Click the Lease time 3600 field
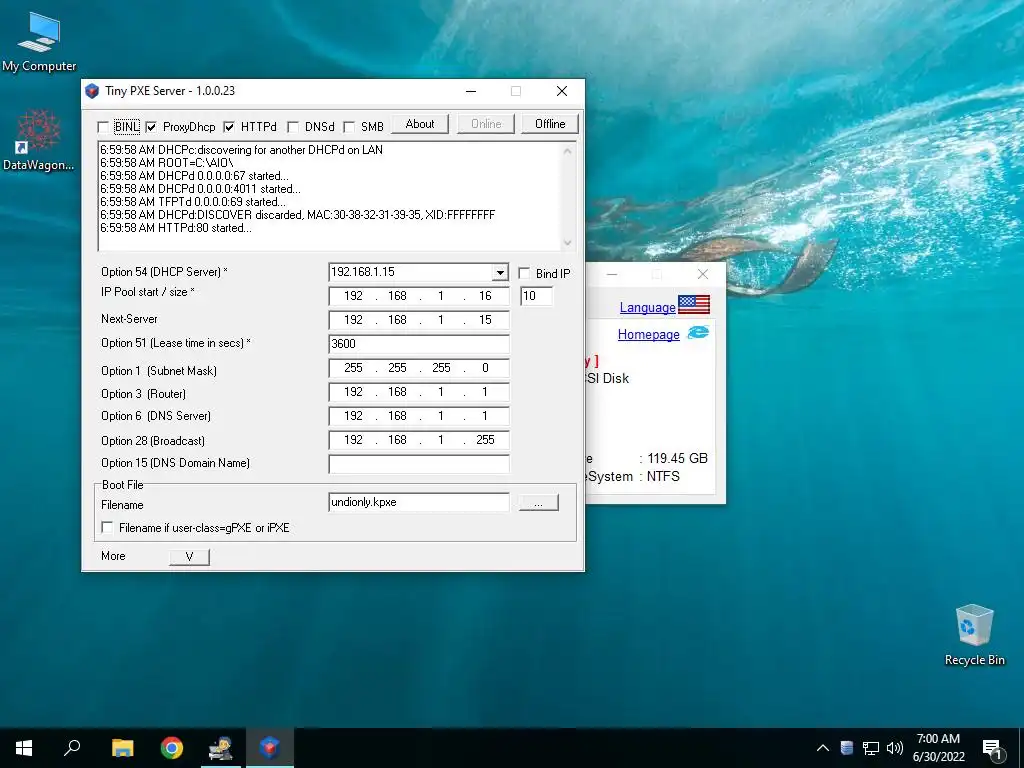Viewport: 1024px width, 768px height. [419, 344]
